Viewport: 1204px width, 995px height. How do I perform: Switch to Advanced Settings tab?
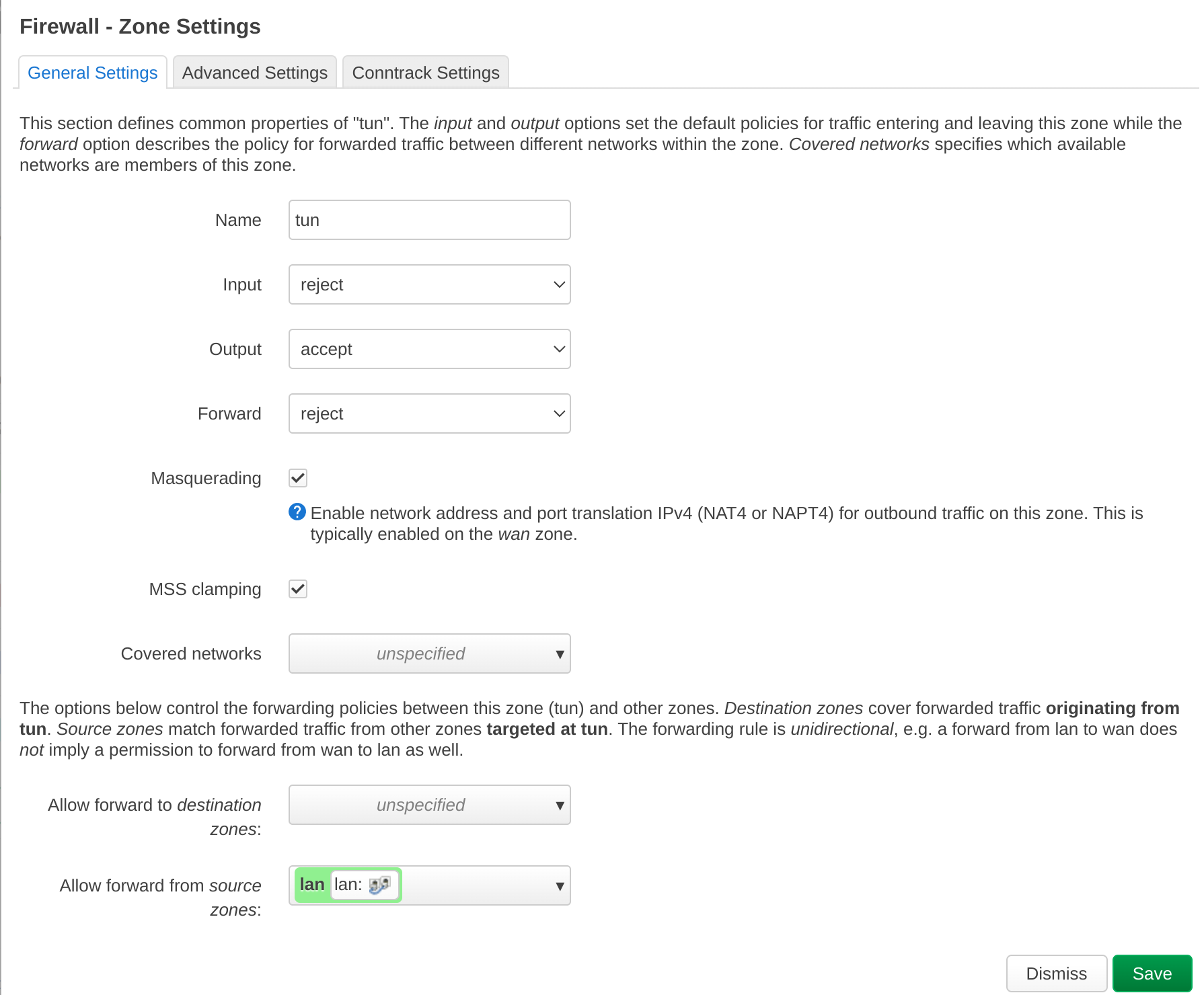[254, 72]
